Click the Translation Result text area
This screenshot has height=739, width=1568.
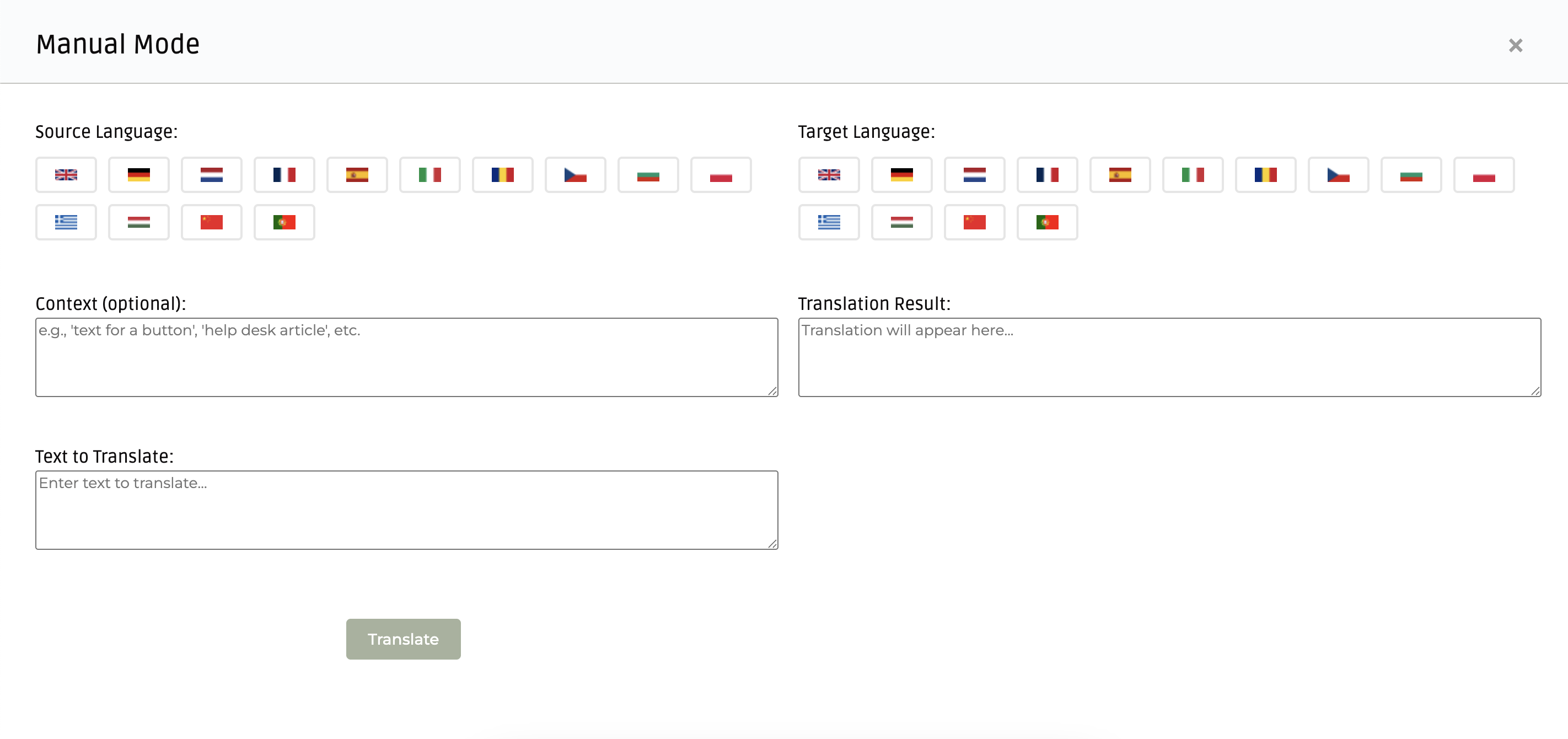click(x=1169, y=357)
